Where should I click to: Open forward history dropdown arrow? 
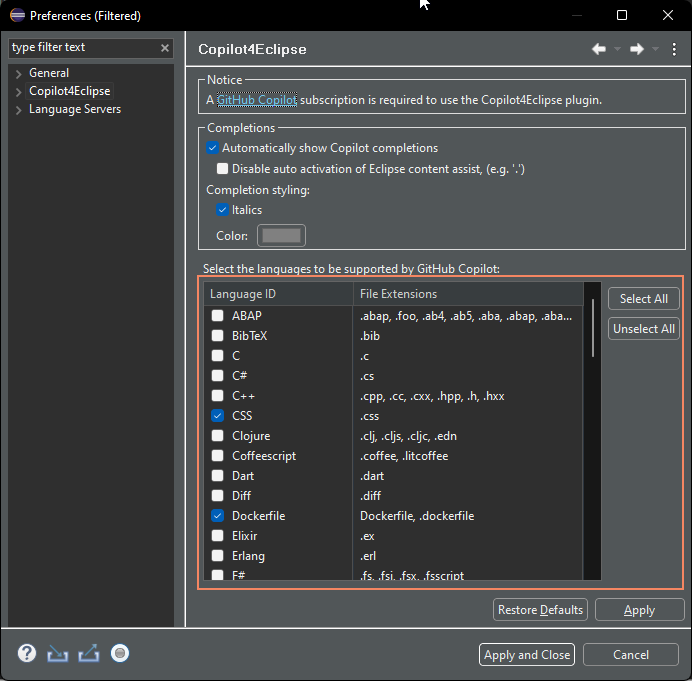(x=655, y=49)
